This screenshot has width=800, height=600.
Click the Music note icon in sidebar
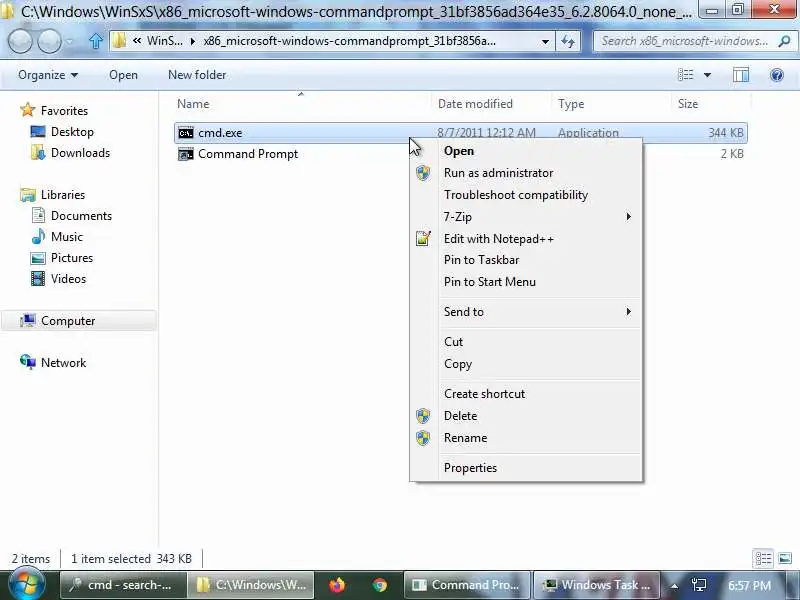coord(38,237)
